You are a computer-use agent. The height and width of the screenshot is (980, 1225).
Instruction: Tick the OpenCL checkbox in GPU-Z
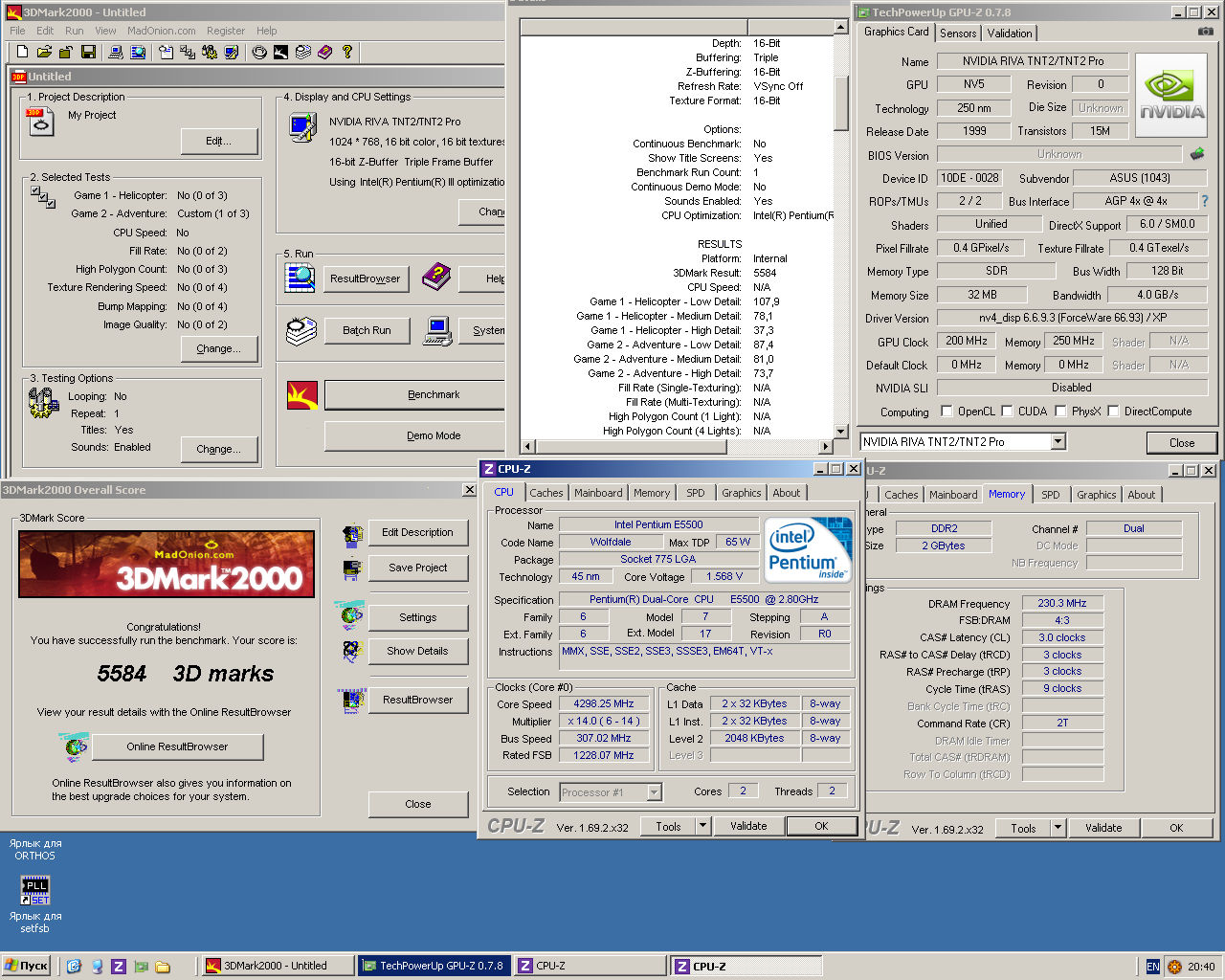pyautogui.click(x=947, y=412)
